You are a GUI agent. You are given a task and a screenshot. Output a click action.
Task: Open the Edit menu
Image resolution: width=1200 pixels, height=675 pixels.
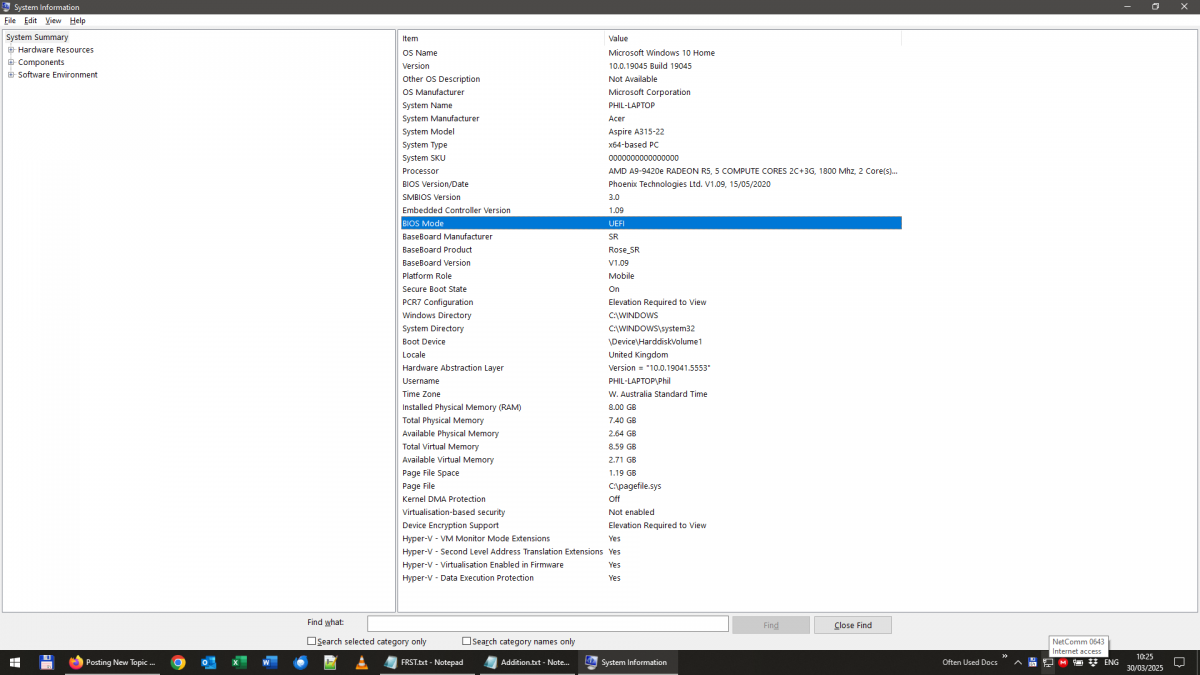[x=31, y=20]
